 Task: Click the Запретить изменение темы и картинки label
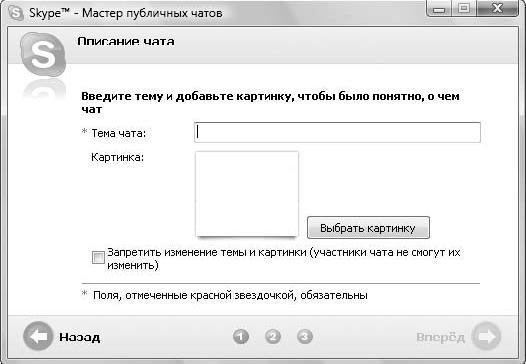pos(284,259)
